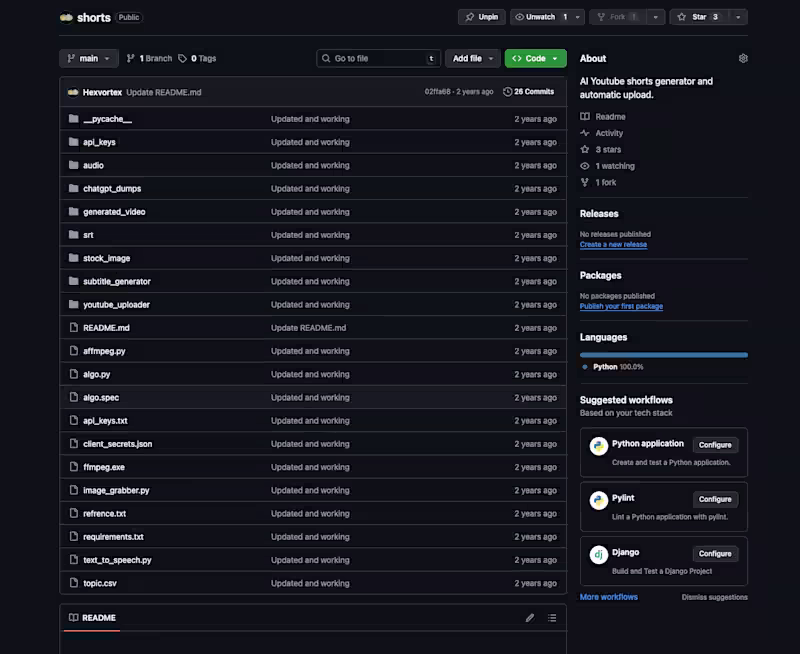800x654 pixels.
Task: Click the Python language bar
Action: (x=663, y=354)
